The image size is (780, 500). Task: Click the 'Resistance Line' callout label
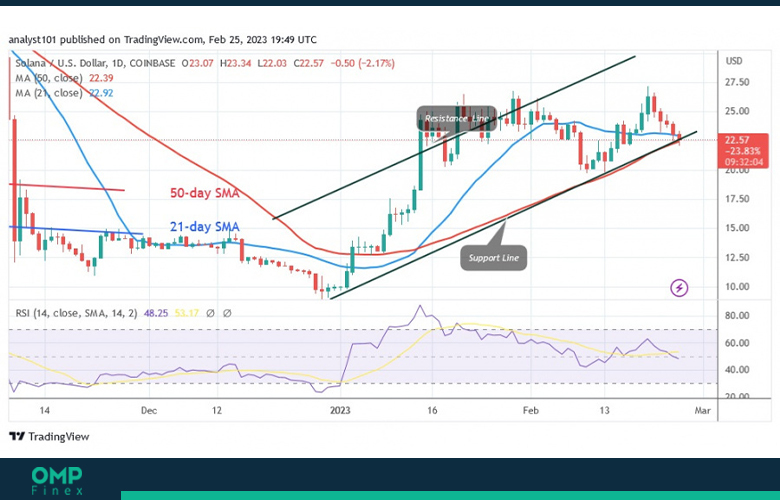[456, 118]
